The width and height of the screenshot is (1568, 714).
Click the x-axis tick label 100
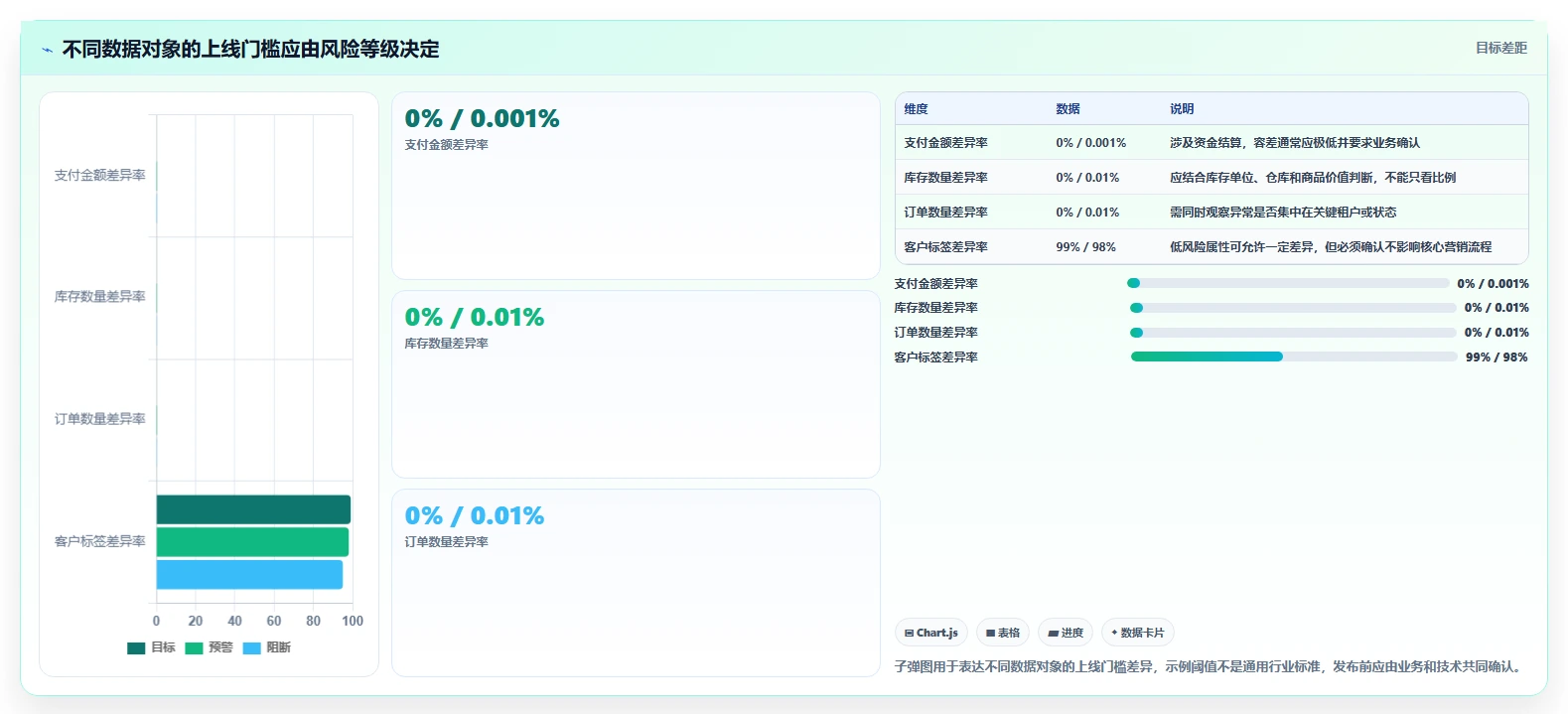coord(353,621)
